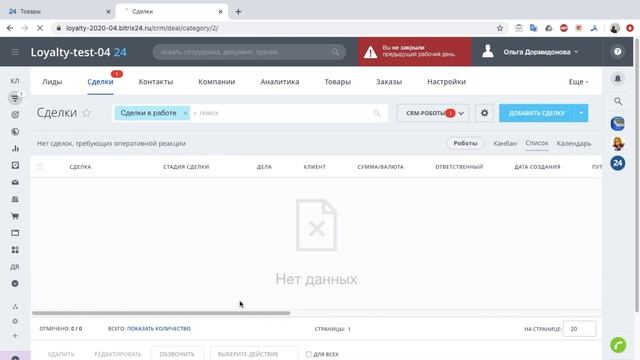
Task: Open the mail envelope sidebar icon
Action: point(15,182)
